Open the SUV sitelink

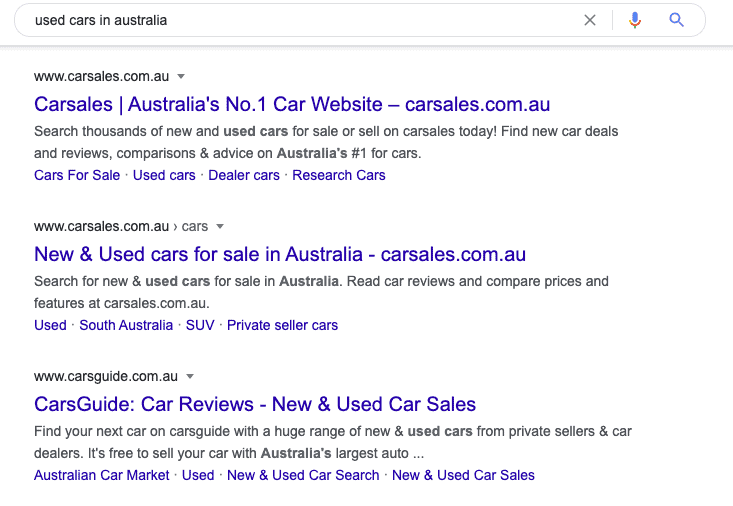pos(200,325)
